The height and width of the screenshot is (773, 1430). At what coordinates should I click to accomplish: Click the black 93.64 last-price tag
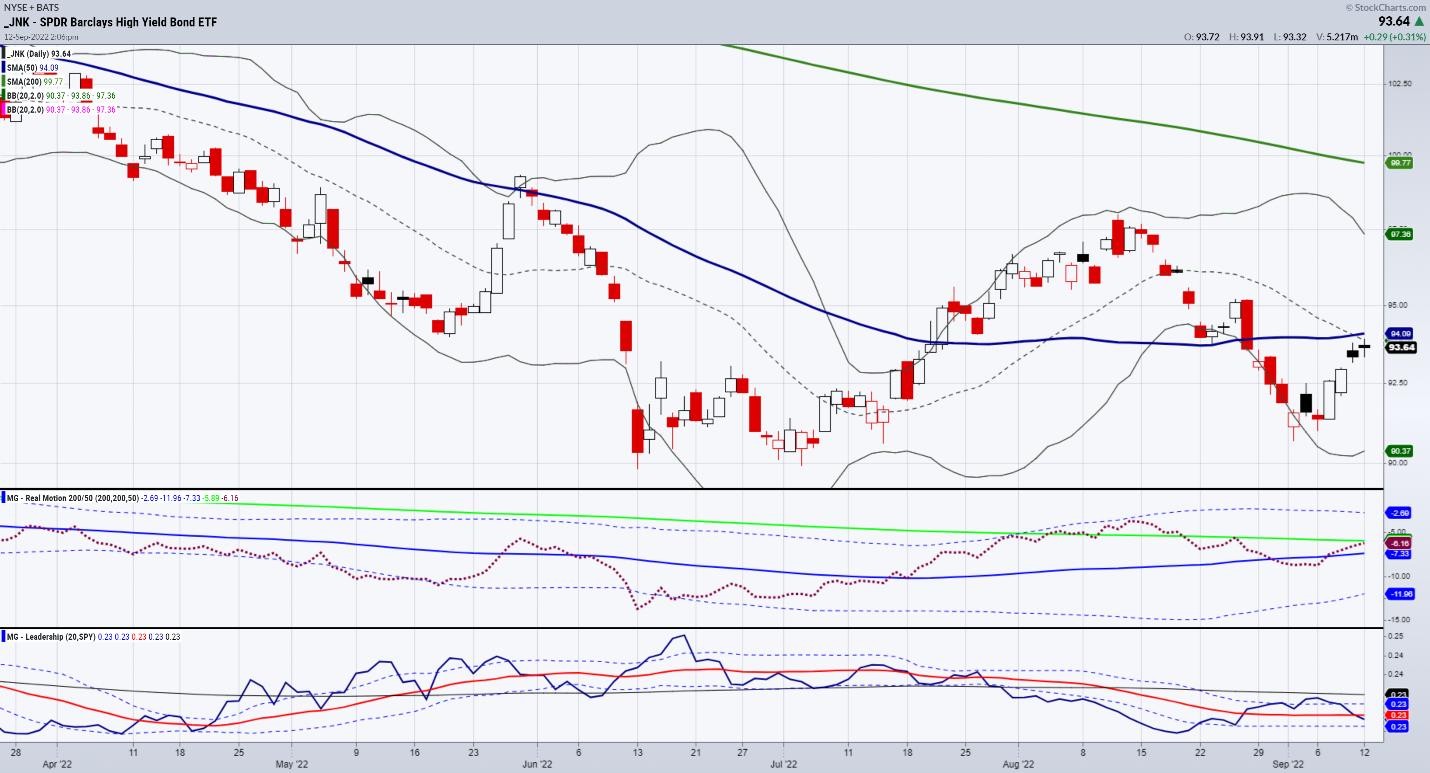(1400, 347)
